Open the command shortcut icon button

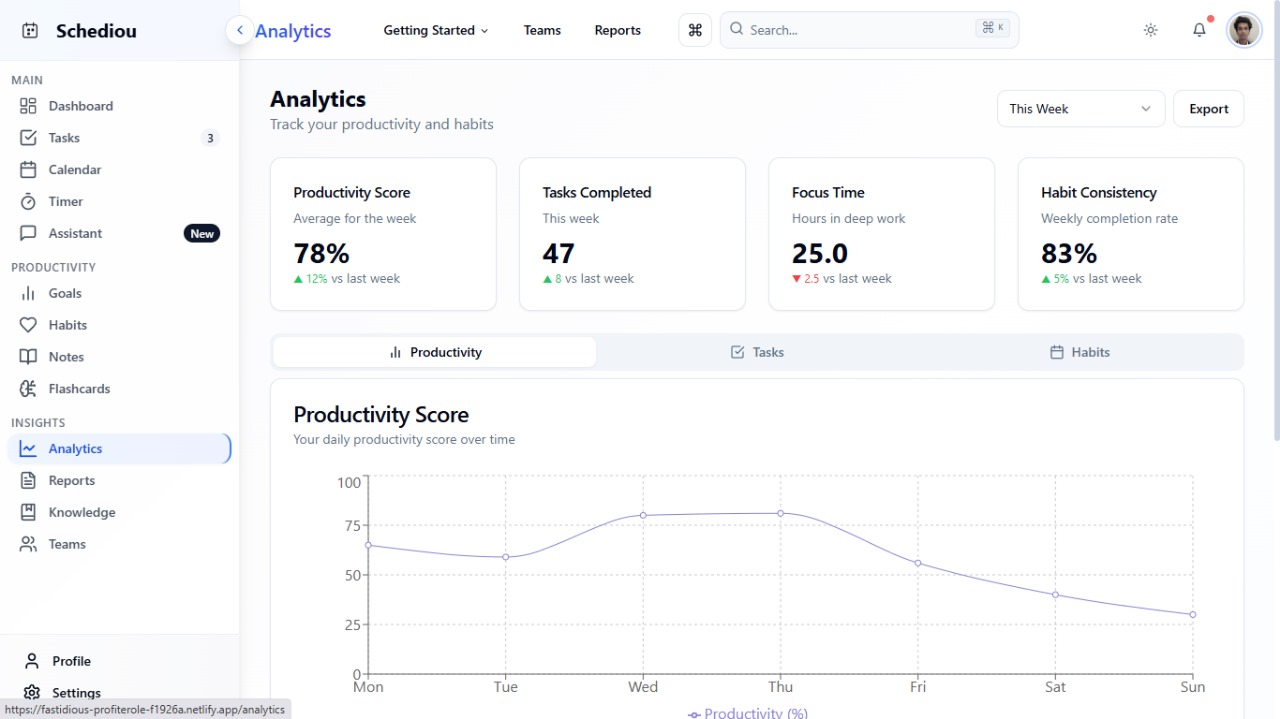695,30
